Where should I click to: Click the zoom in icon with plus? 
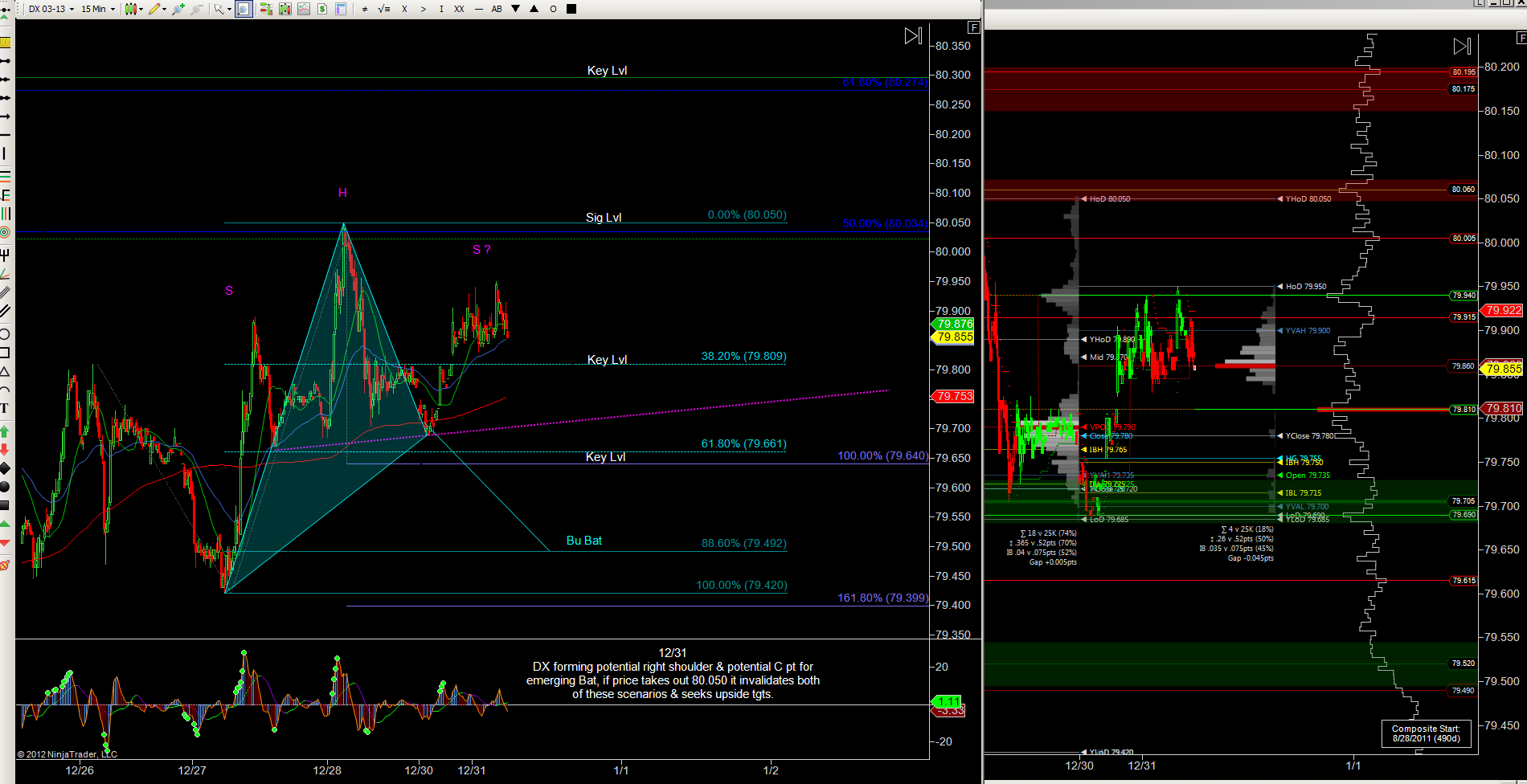pos(178,9)
